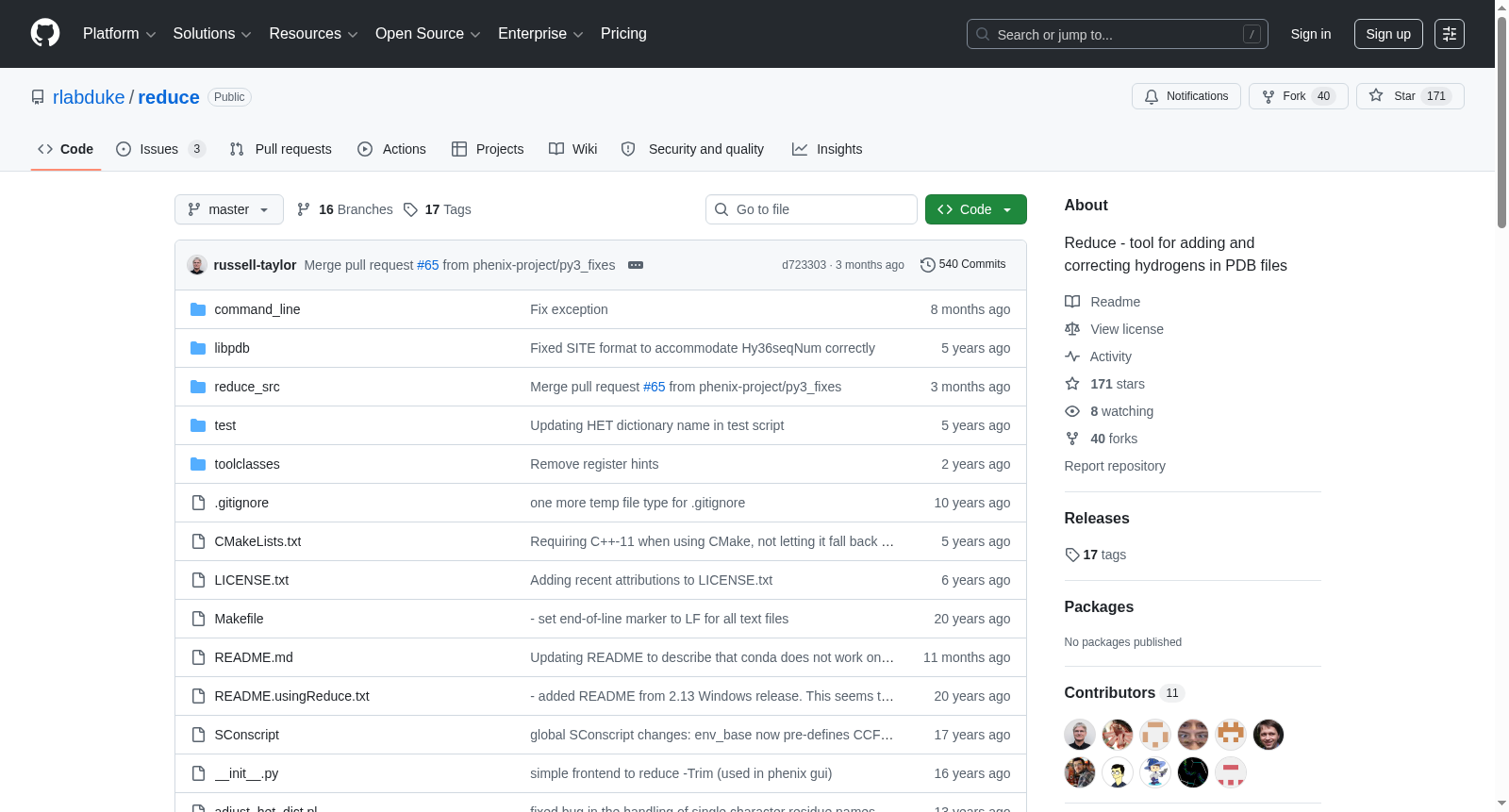Click the pulse icon beside Activity

click(x=1072, y=356)
